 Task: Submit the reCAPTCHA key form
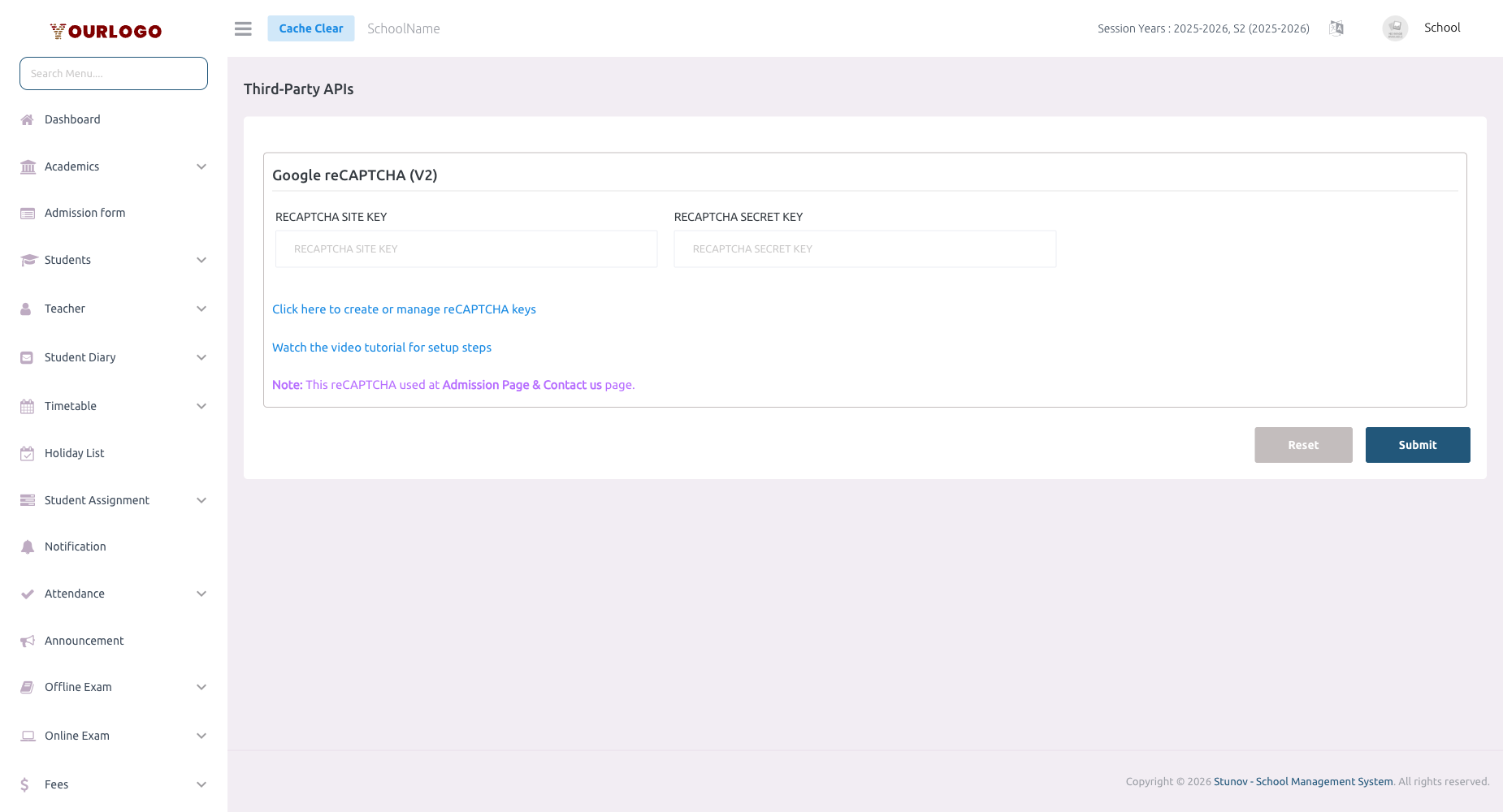pyautogui.click(x=1417, y=444)
